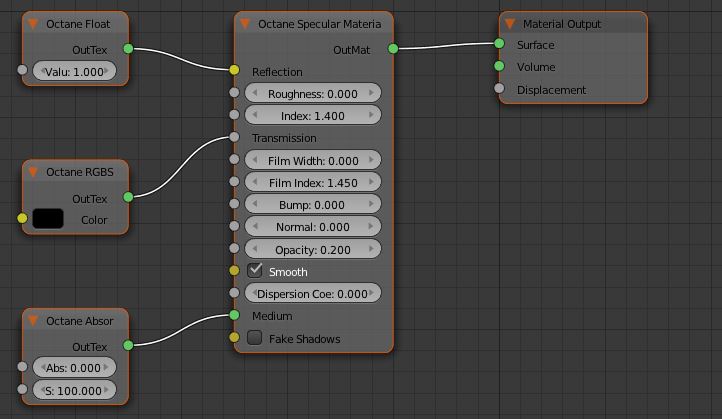The width and height of the screenshot is (722, 419).
Task: Click the Opacity: 0.200 field
Action: pos(313,249)
